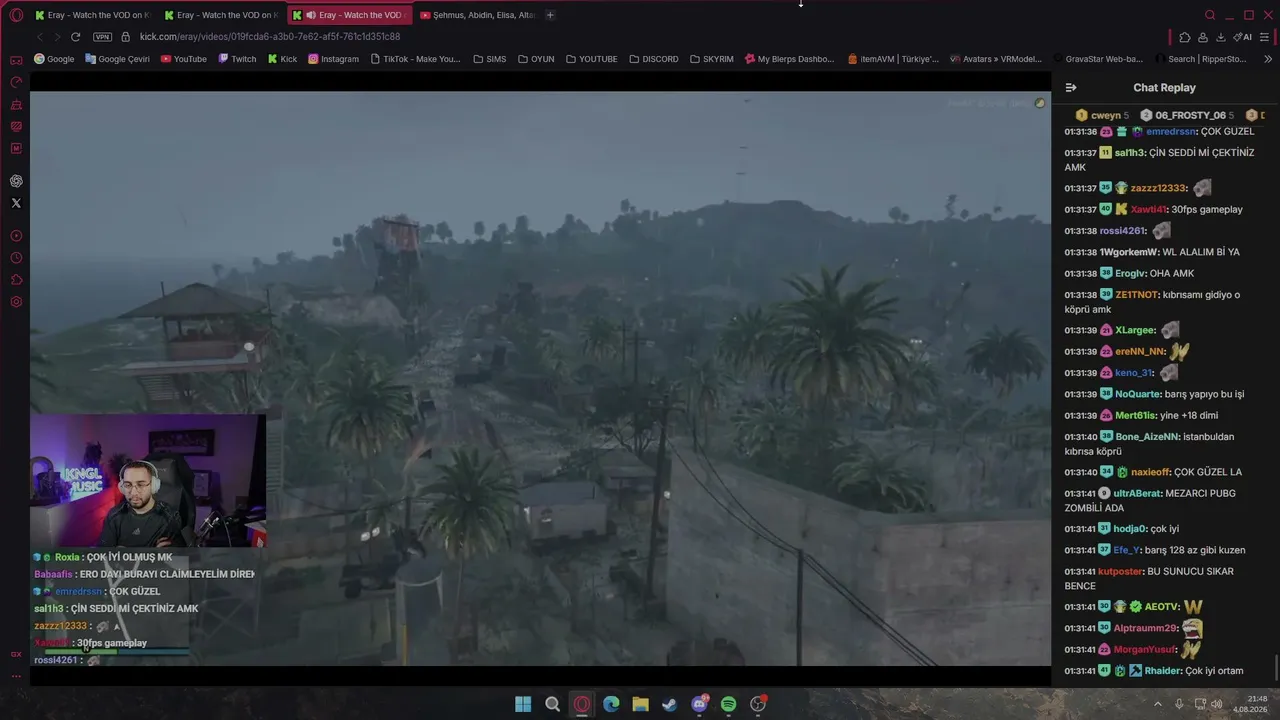This screenshot has width=1280, height=720.
Task: Expand the OYUN bookmark folder
Action: [x=536, y=59]
